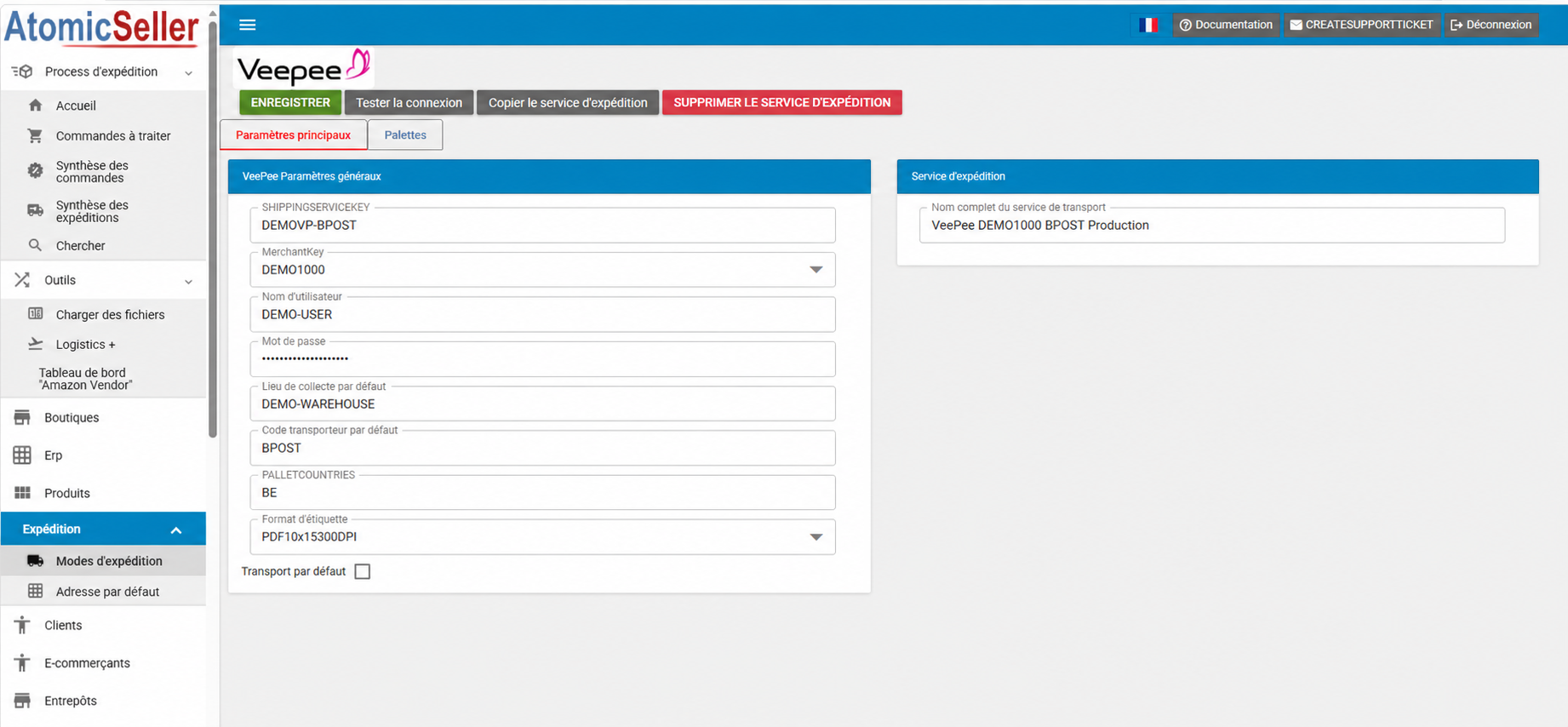Select the Paramètres principaux tab
This screenshot has width=1568, height=727.
[x=293, y=135]
